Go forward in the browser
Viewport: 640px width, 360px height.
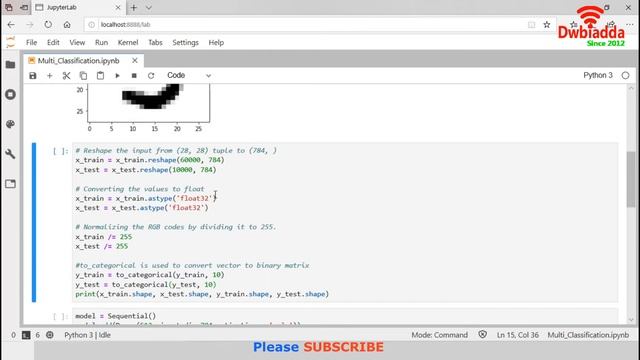click(30, 25)
